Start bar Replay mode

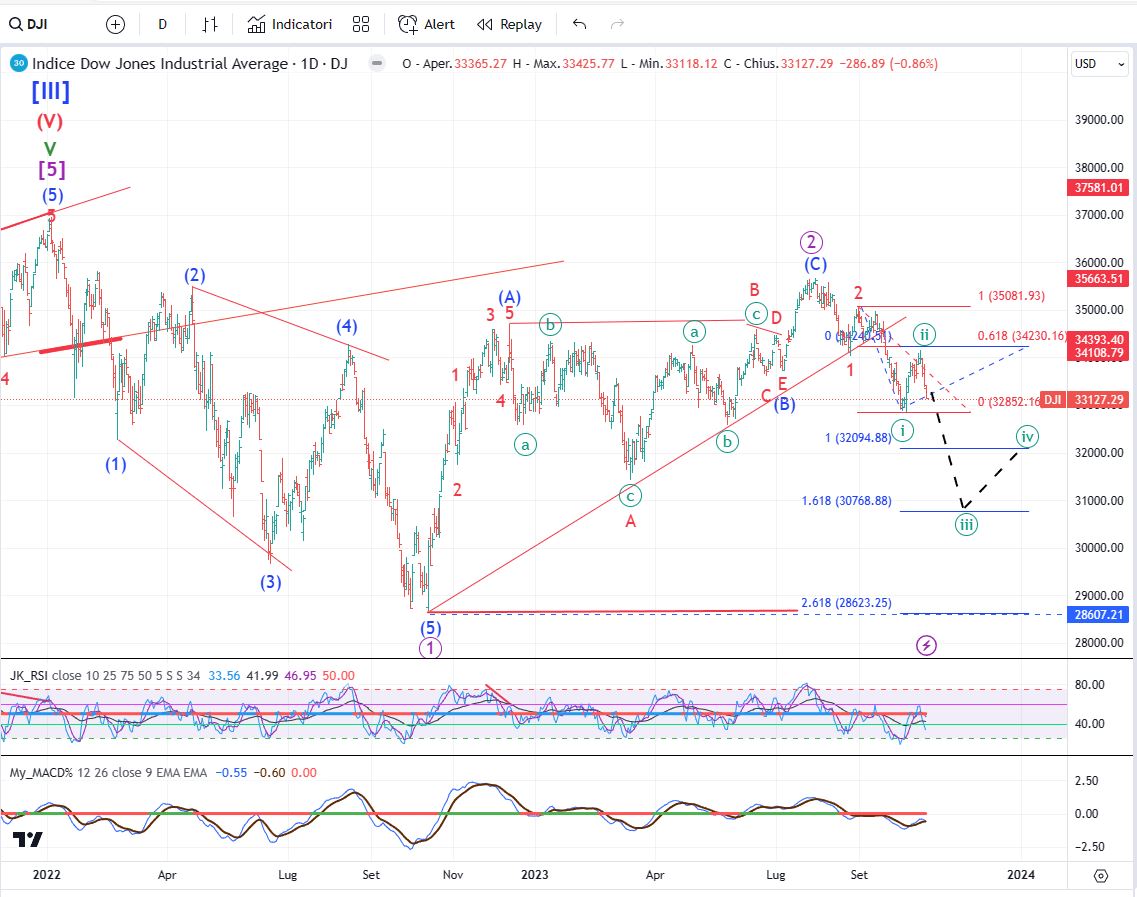point(509,25)
